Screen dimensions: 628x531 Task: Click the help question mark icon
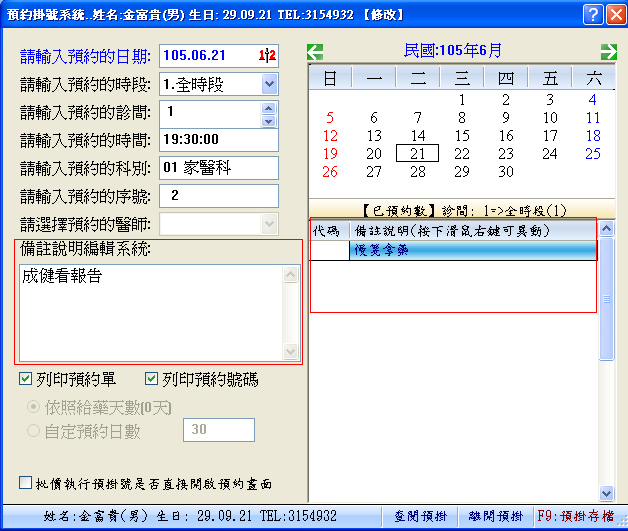point(591,14)
